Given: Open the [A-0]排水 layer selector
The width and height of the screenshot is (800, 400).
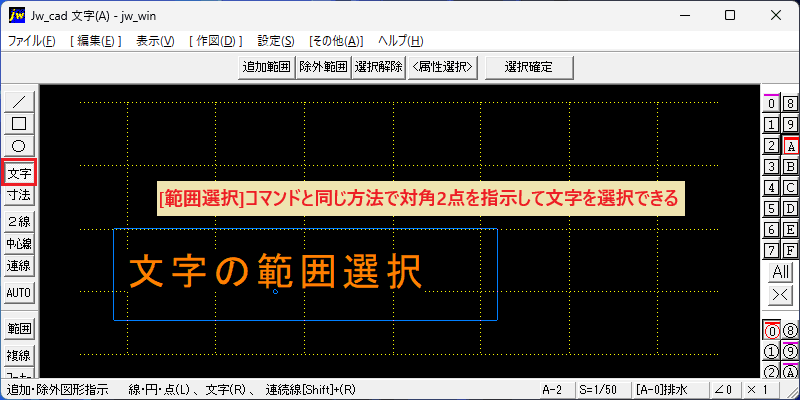Looking at the screenshot, I should click(x=667, y=390).
